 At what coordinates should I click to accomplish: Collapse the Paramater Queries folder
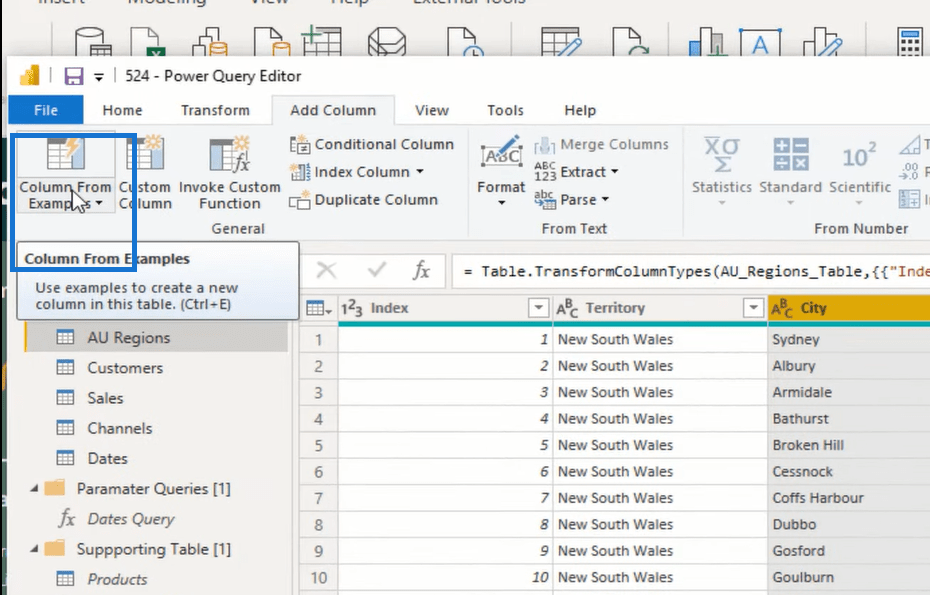coord(34,489)
